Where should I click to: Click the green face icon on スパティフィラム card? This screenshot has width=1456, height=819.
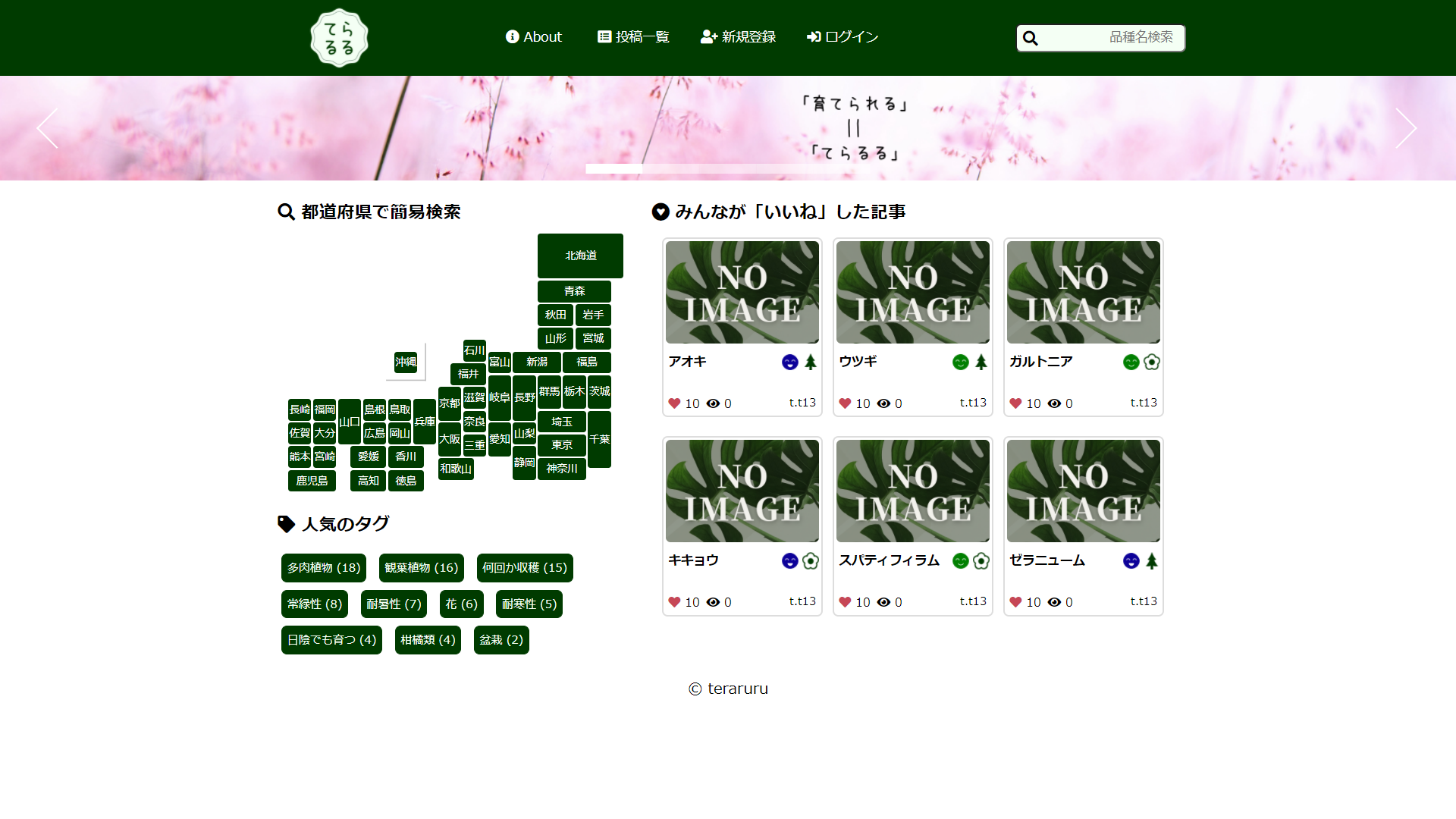[x=960, y=561]
